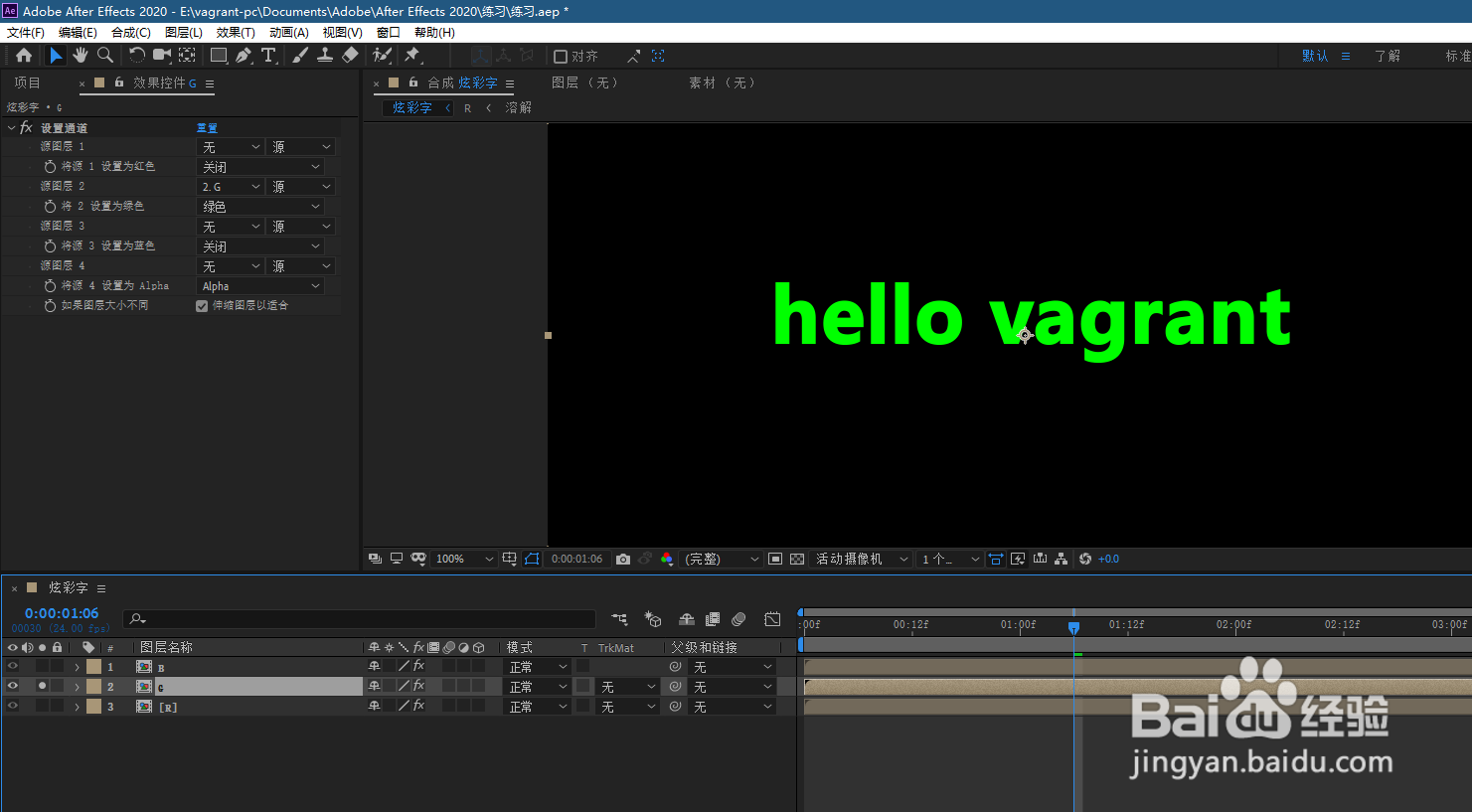Uncheck 伸缩图层以适合 checkbox
This screenshot has width=1472, height=812.
(202, 306)
